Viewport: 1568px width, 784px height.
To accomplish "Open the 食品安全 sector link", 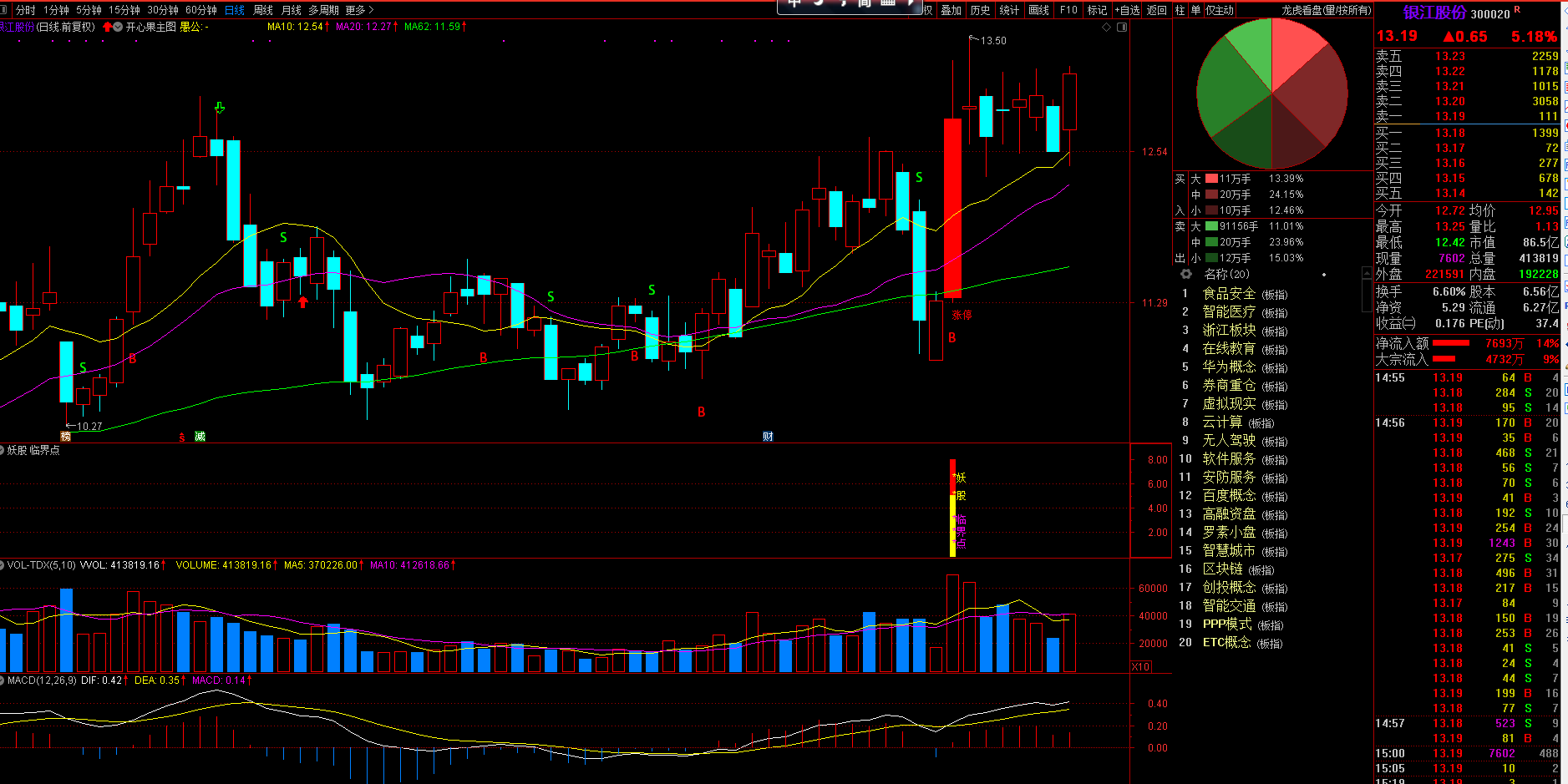I will pos(1228,293).
